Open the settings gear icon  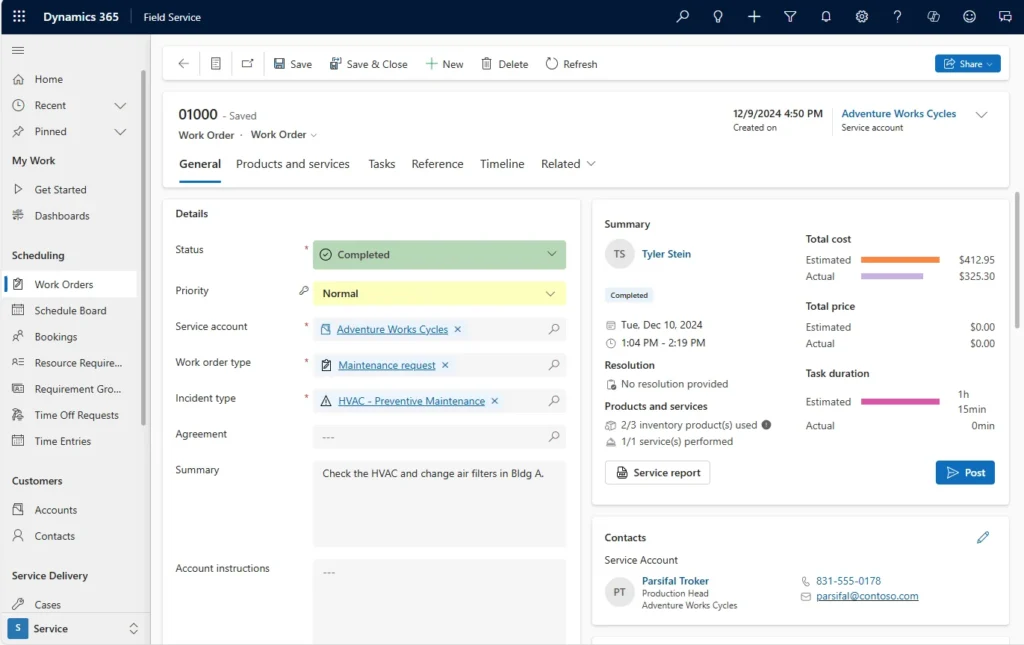(861, 17)
